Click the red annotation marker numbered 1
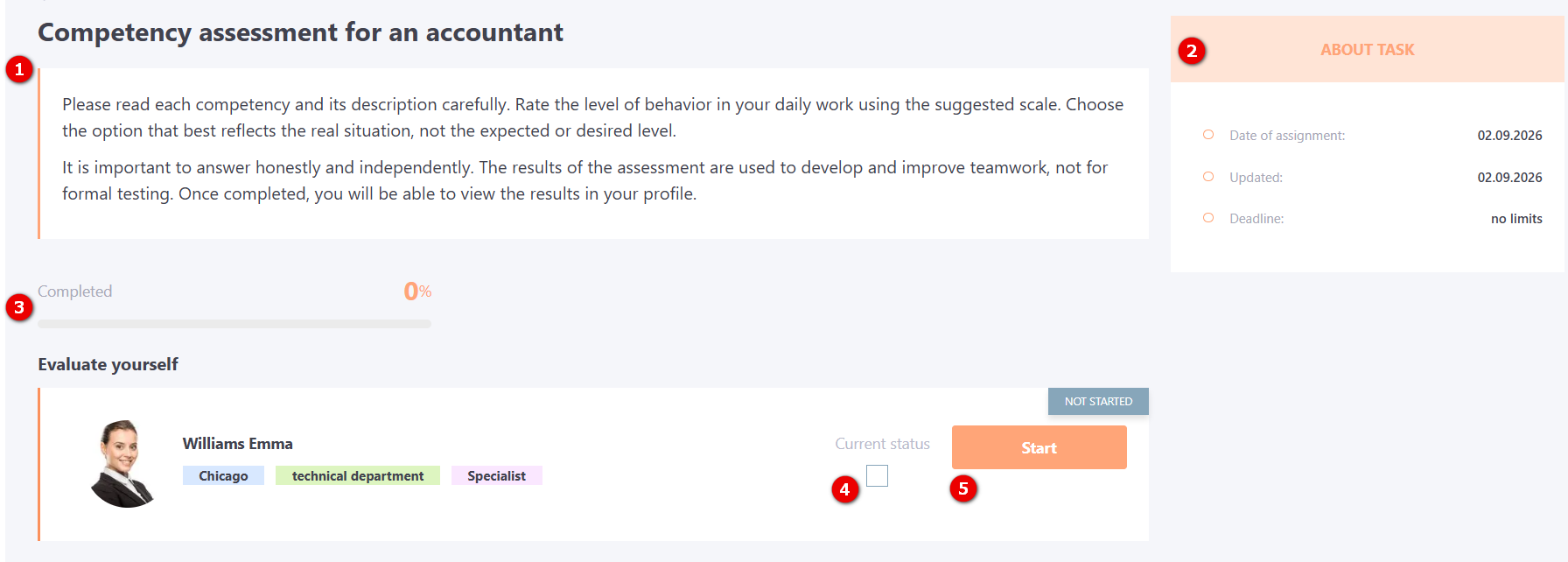This screenshot has width=1568, height=562. pyautogui.click(x=19, y=69)
